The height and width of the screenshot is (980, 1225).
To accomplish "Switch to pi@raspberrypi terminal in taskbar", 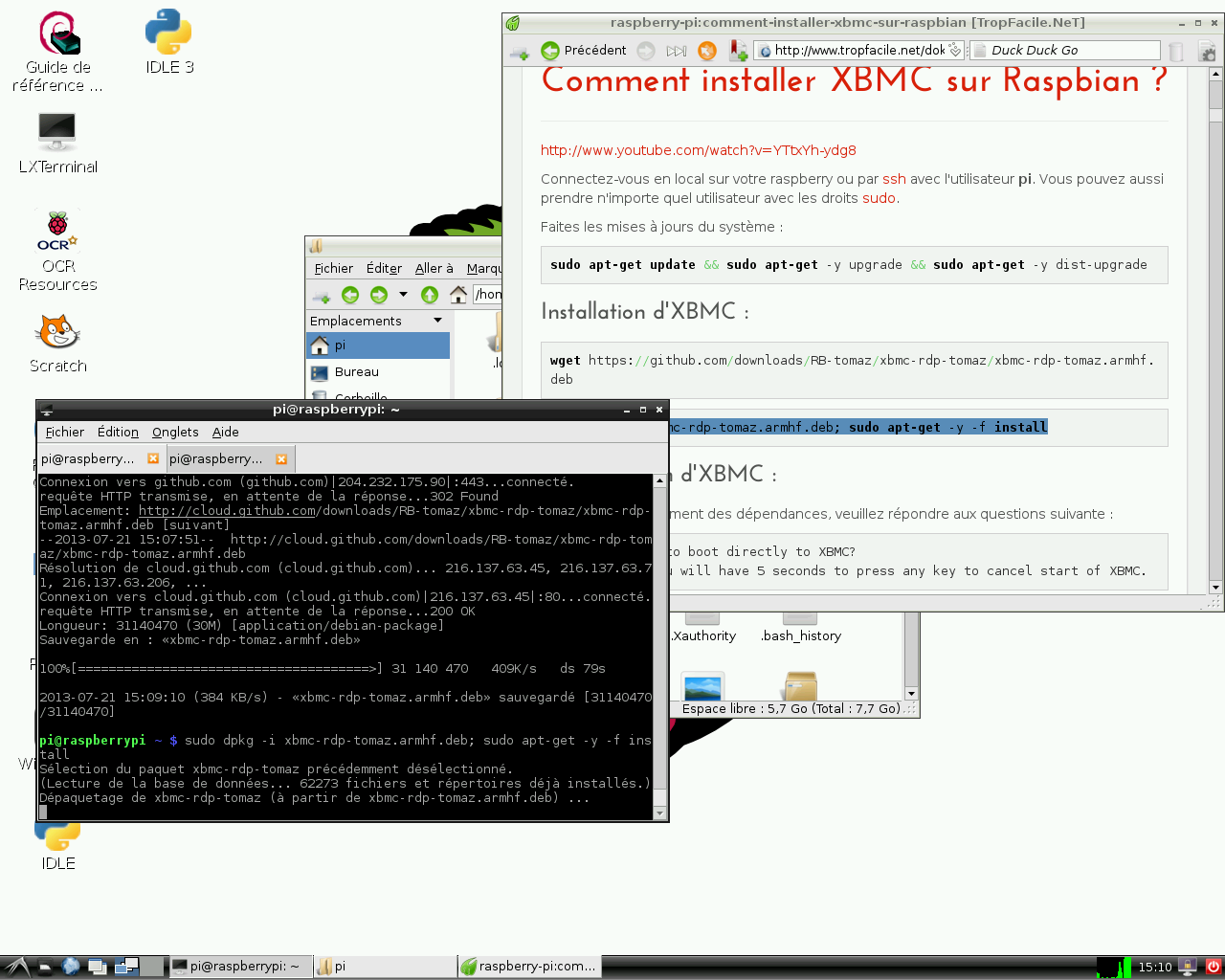I will tap(241, 967).
